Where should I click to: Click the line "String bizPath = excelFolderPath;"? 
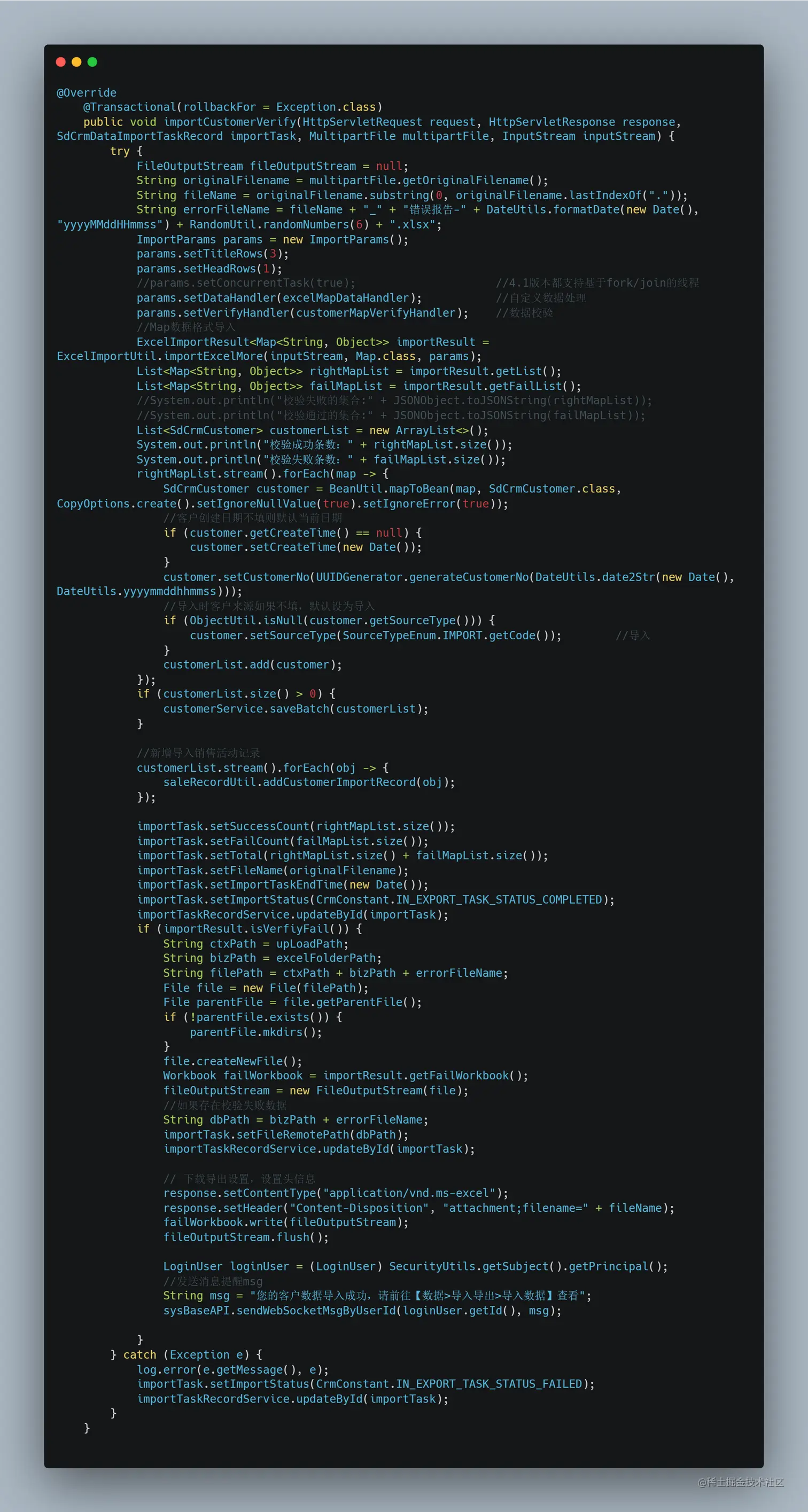click(273, 959)
